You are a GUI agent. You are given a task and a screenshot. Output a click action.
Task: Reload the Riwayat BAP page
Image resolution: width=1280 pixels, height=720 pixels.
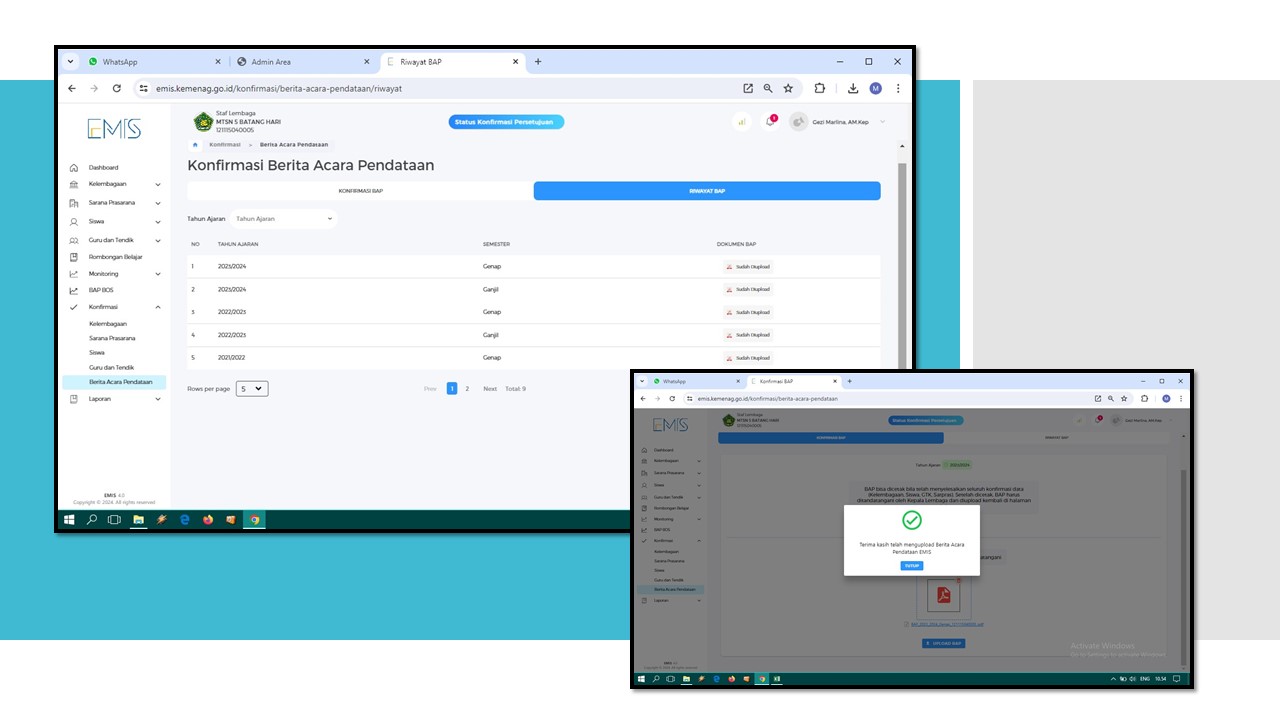[117, 88]
